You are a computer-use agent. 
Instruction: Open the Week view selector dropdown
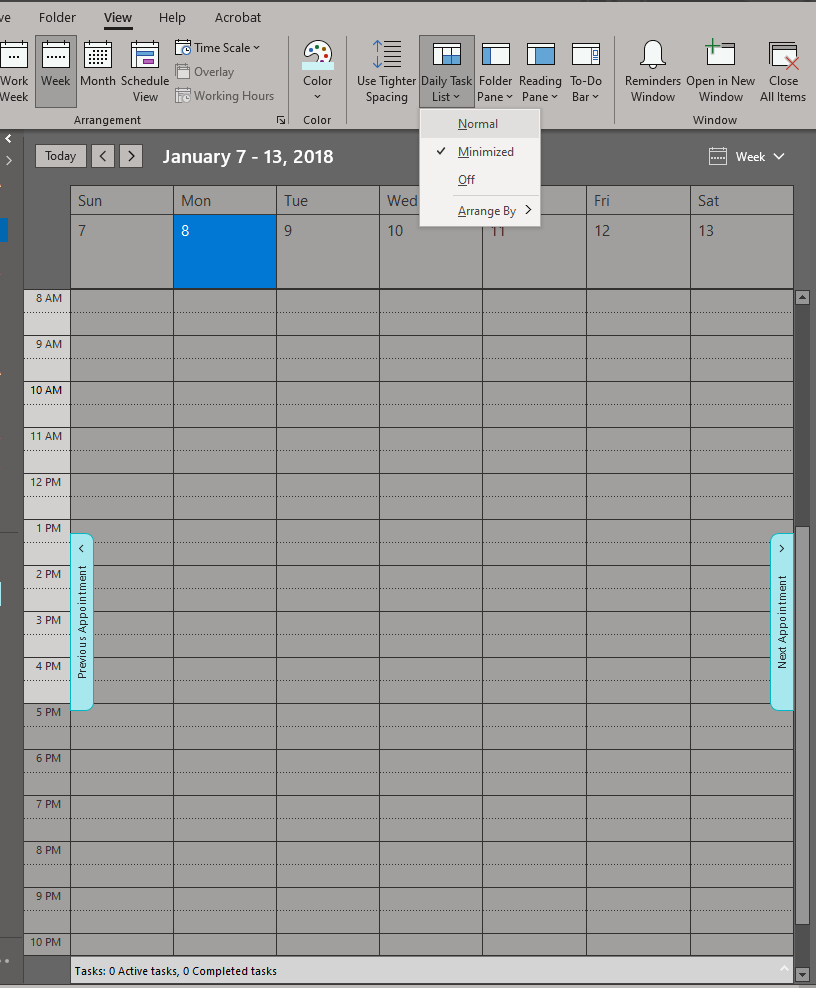coord(747,156)
